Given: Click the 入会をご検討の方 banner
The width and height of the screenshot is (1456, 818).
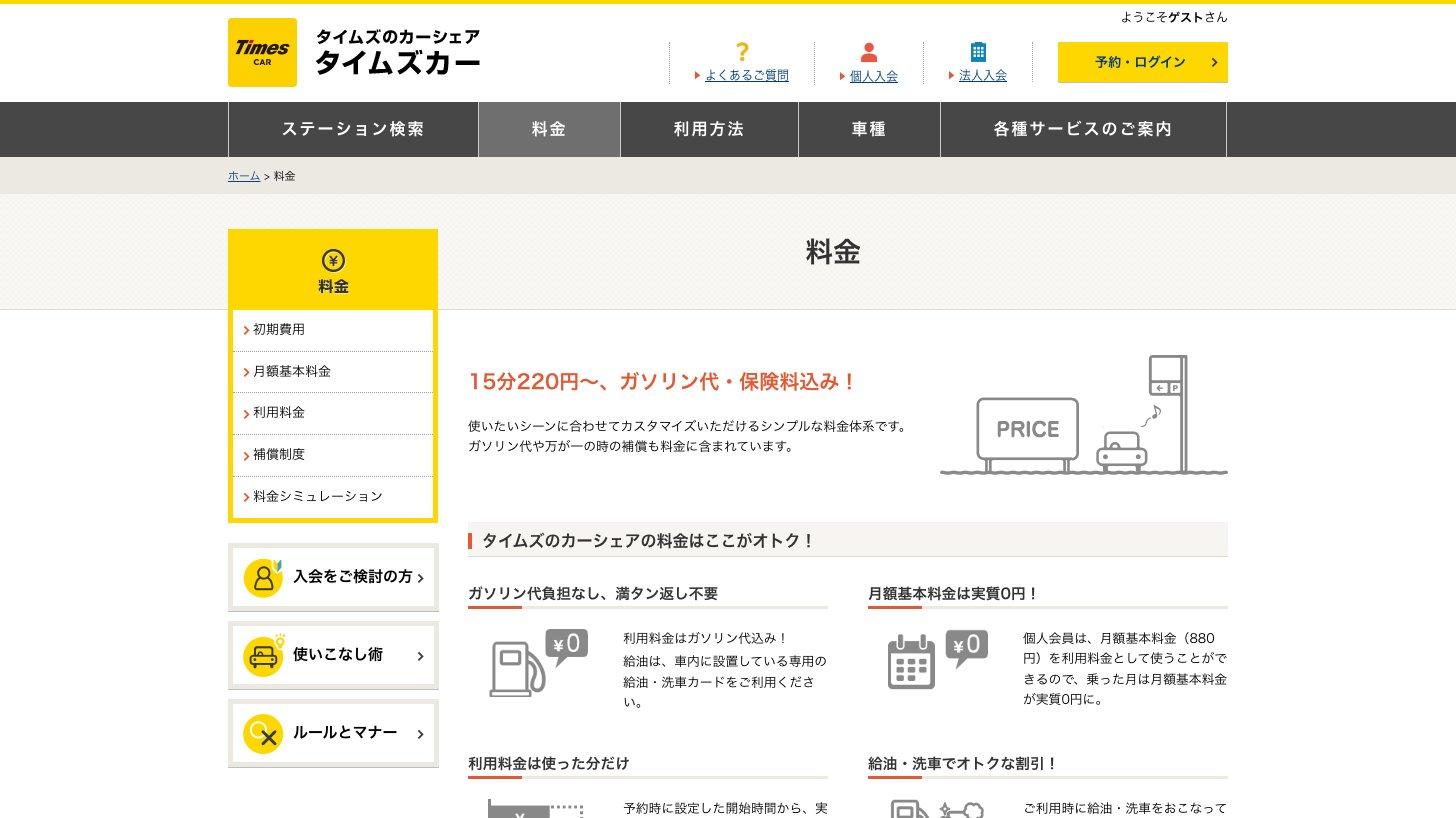Looking at the screenshot, I should [333, 578].
